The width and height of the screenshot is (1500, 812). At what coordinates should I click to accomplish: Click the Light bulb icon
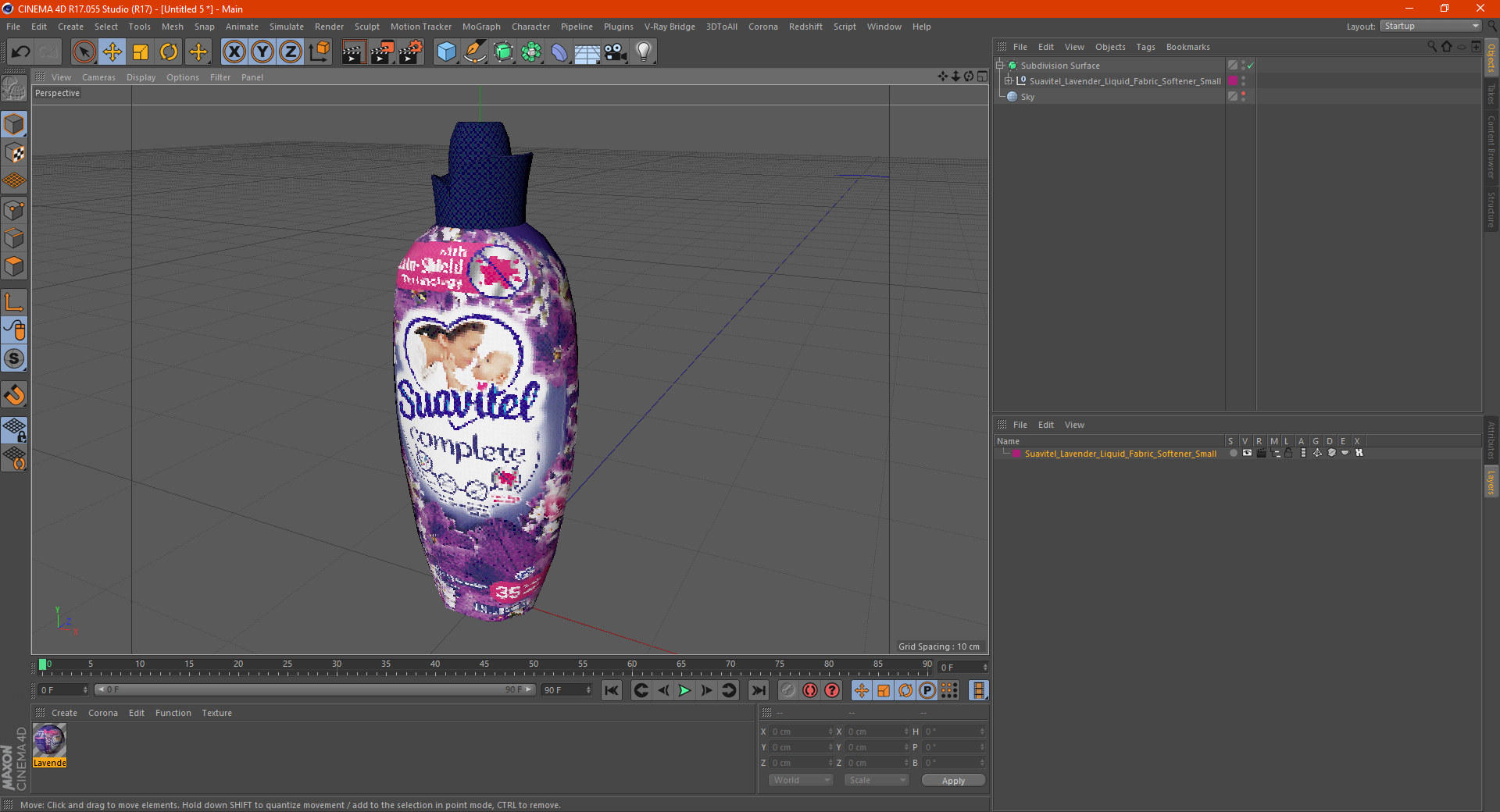(643, 52)
